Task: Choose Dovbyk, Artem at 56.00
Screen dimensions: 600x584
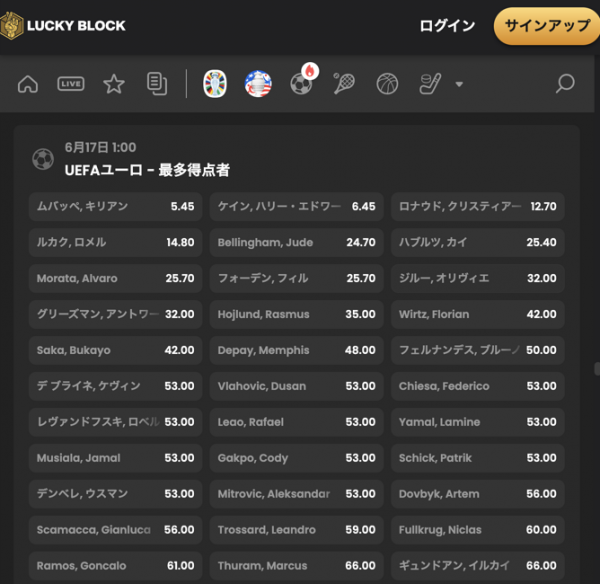Action: [478, 494]
